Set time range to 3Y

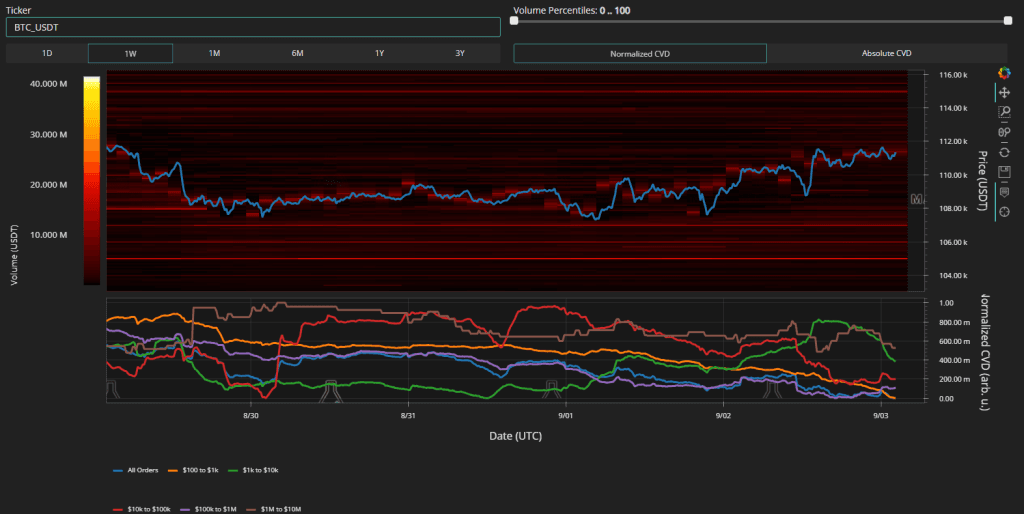459,53
